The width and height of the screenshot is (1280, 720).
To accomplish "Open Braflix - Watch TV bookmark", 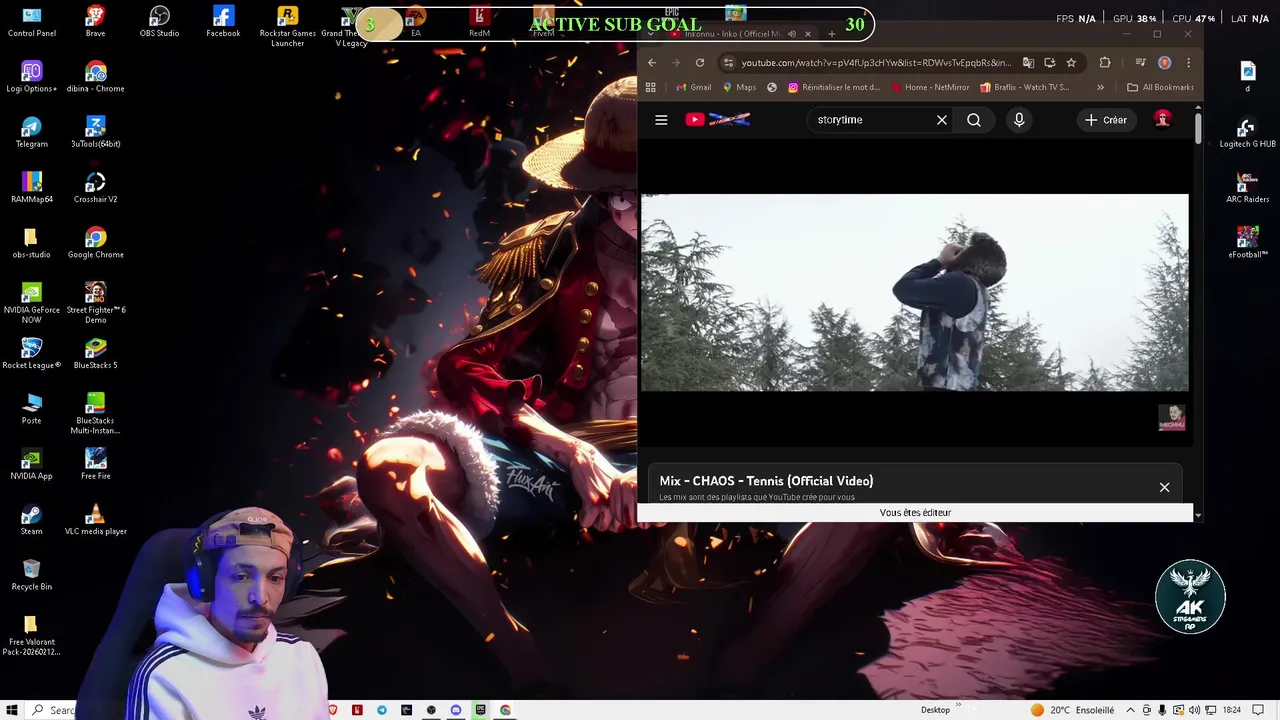I will 1024,87.
